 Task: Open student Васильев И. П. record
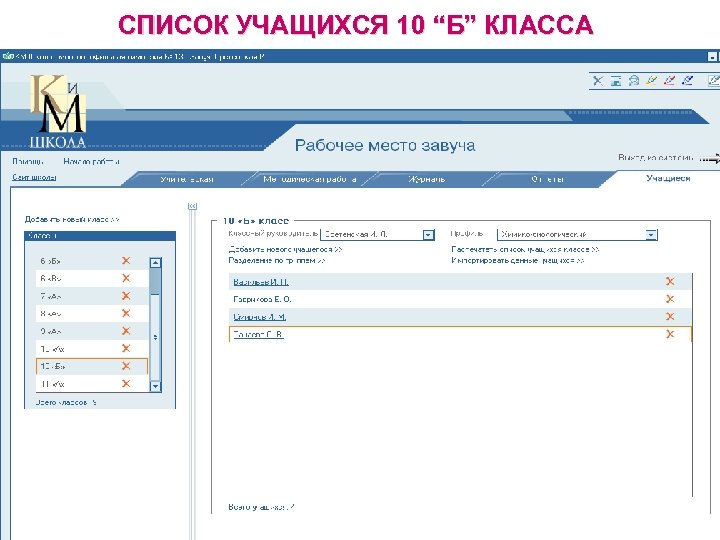tap(261, 282)
